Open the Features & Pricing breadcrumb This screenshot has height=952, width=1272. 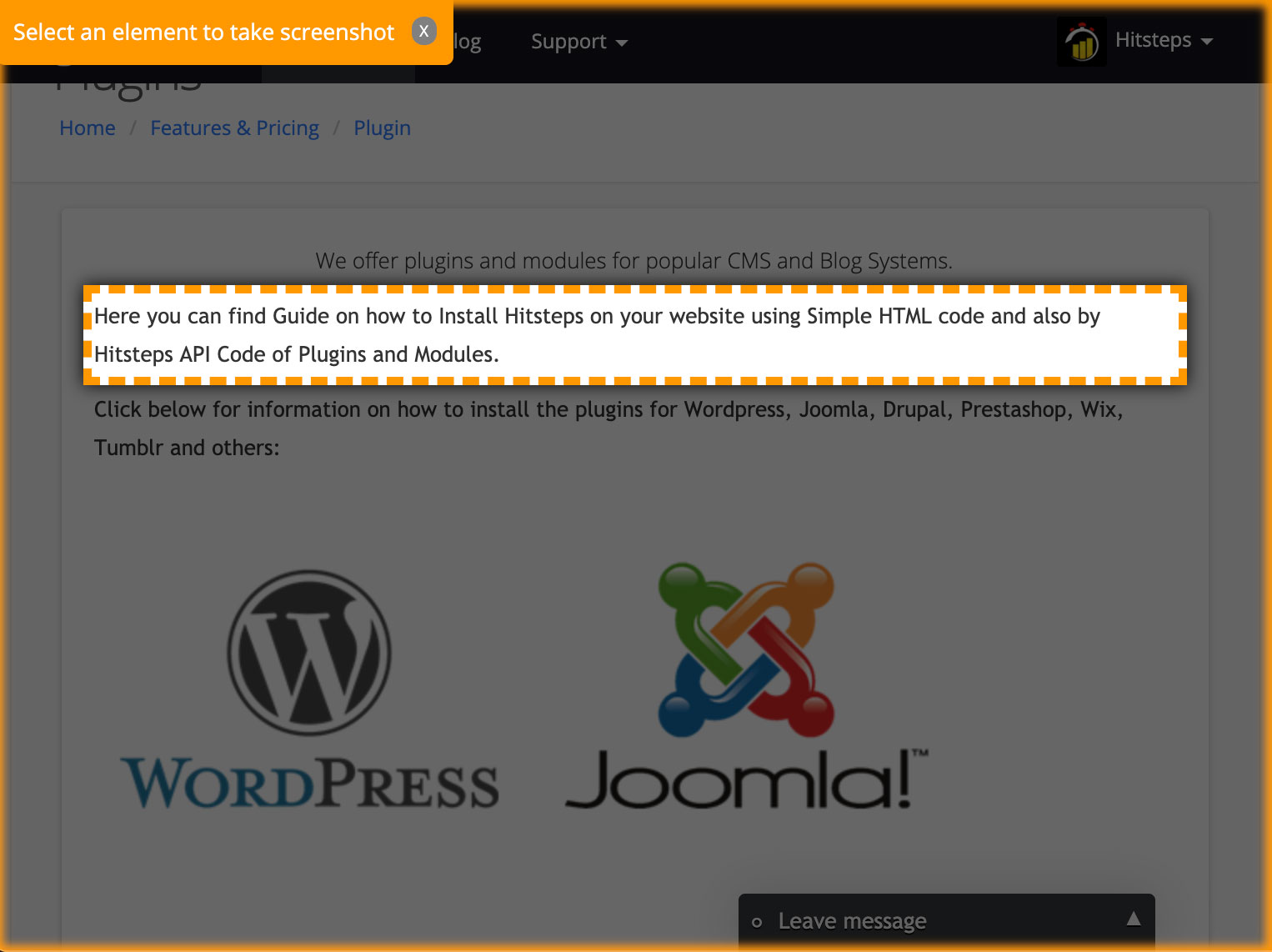coord(234,128)
